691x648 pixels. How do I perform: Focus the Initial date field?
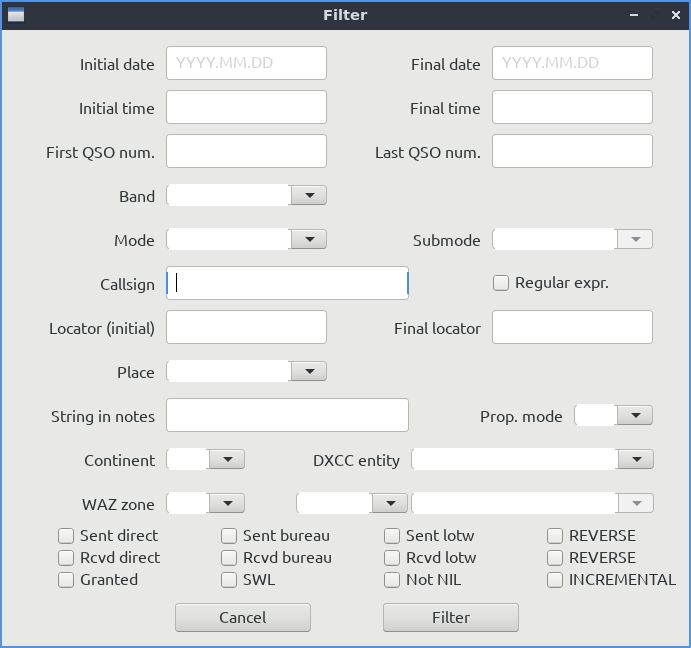[x=246, y=63]
